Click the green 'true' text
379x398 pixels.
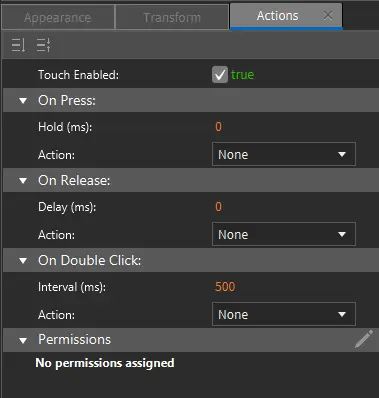(242, 74)
